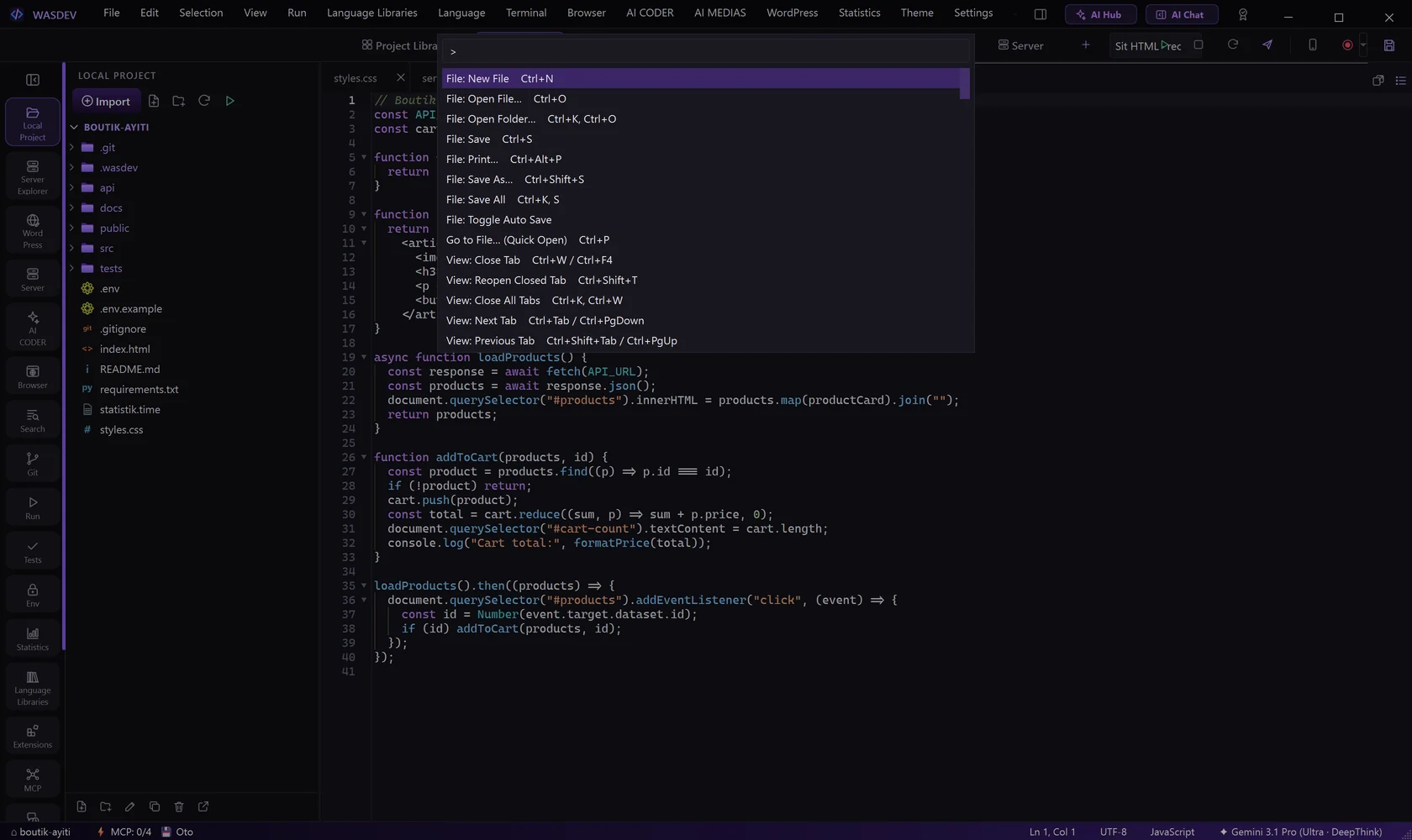The height and width of the screenshot is (840, 1412).
Task: Toggle the mobile device preview icon
Action: [x=1313, y=45]
